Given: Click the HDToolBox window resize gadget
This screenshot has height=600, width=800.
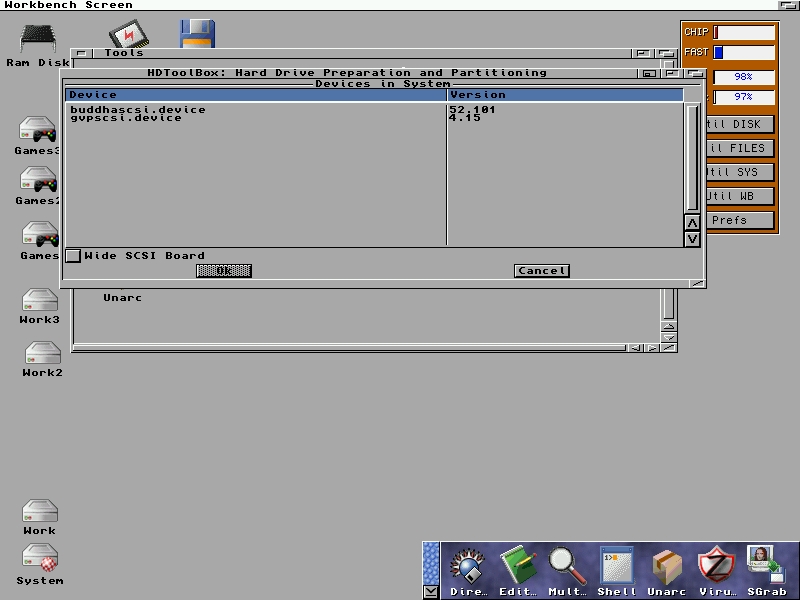Looking at the screenshot, I should 697,283.
